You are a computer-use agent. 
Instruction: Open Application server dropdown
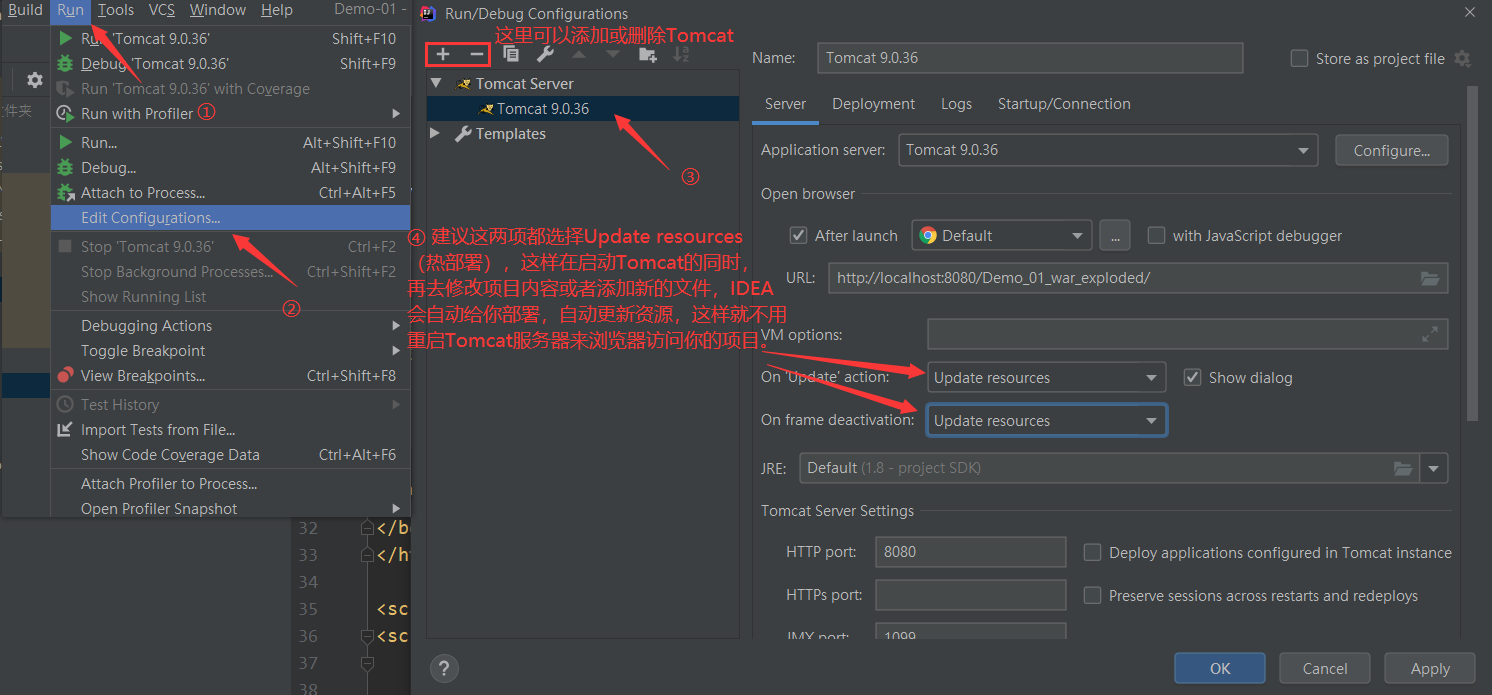pyautogui.click(x=1108, y=150)
